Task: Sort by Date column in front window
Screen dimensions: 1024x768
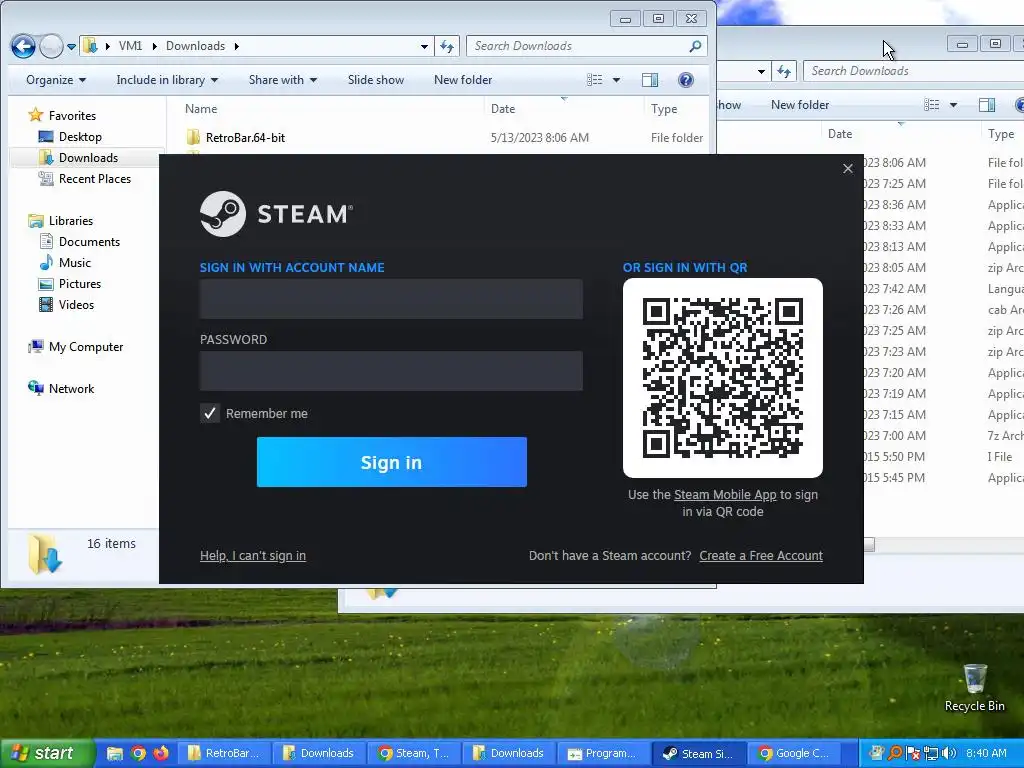Action: click(503, 109)
